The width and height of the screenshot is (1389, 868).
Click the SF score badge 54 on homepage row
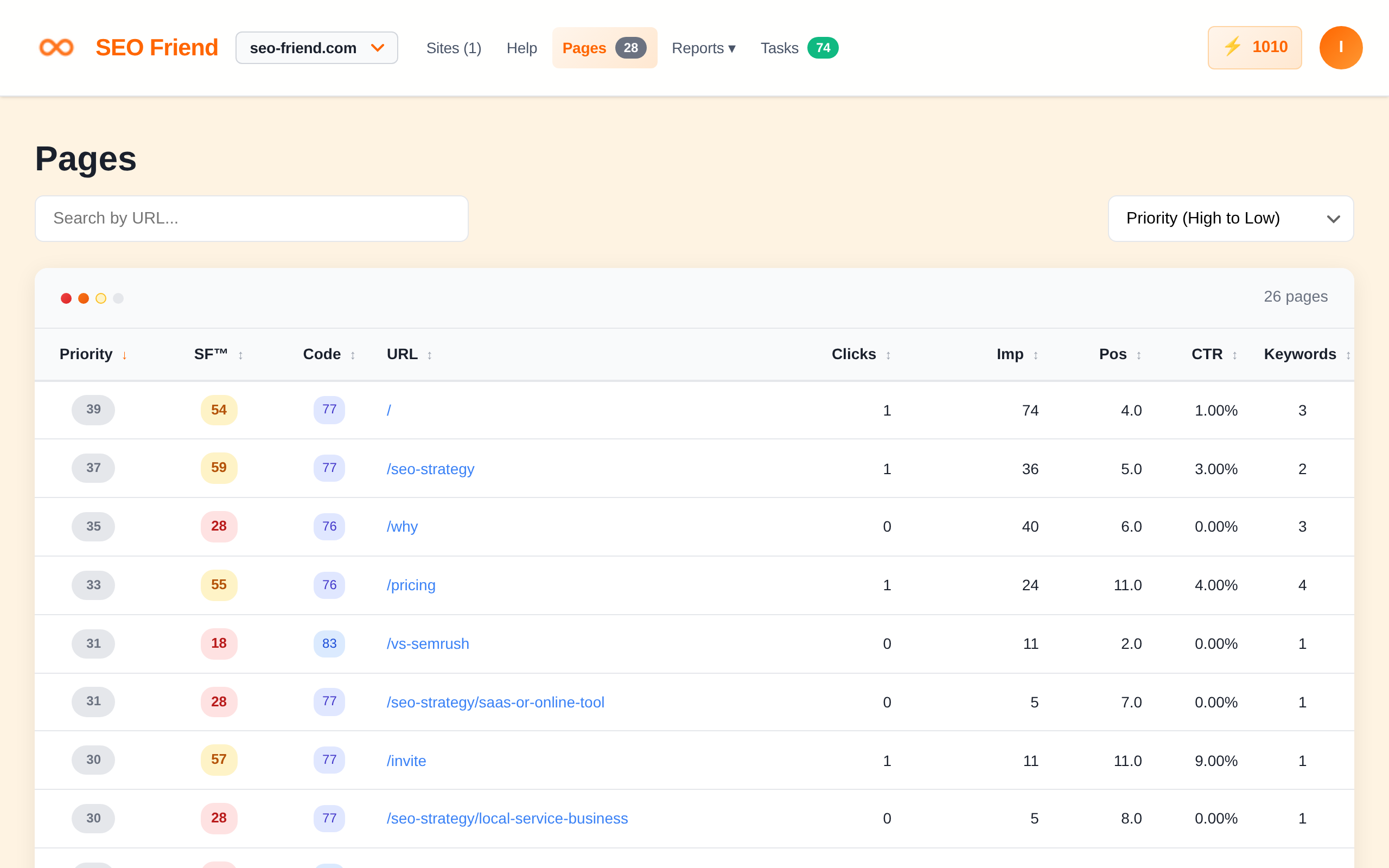coord(219,409)
